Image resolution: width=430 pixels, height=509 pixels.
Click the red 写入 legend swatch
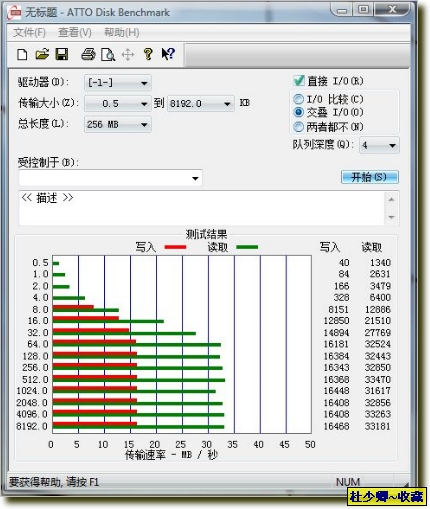tap(175, 247)
